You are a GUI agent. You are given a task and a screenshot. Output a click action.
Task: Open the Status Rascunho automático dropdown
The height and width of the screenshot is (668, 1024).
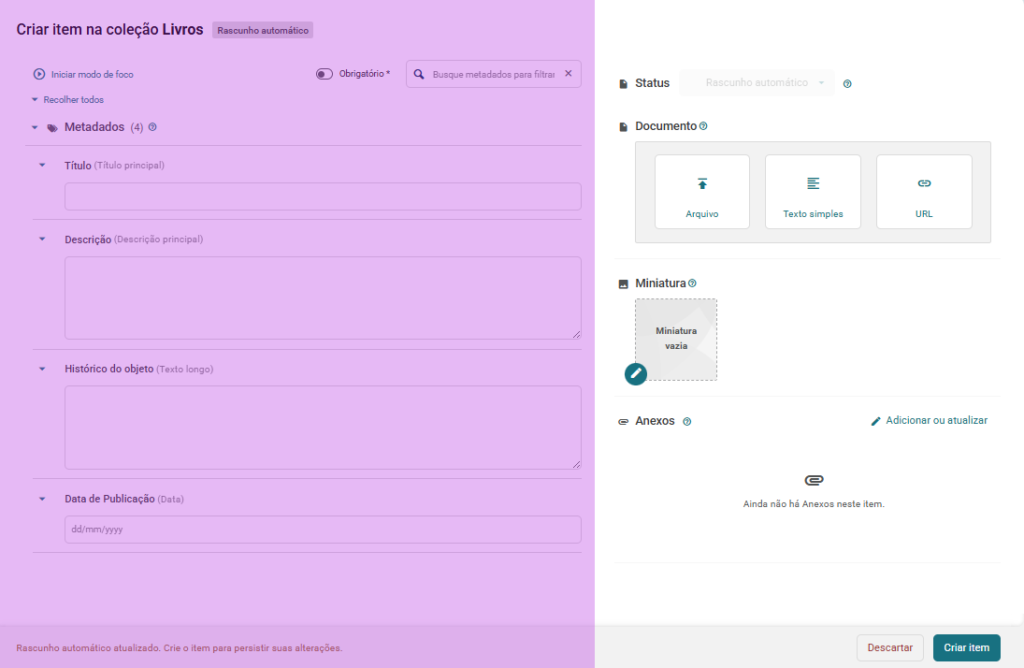(757, 83)
